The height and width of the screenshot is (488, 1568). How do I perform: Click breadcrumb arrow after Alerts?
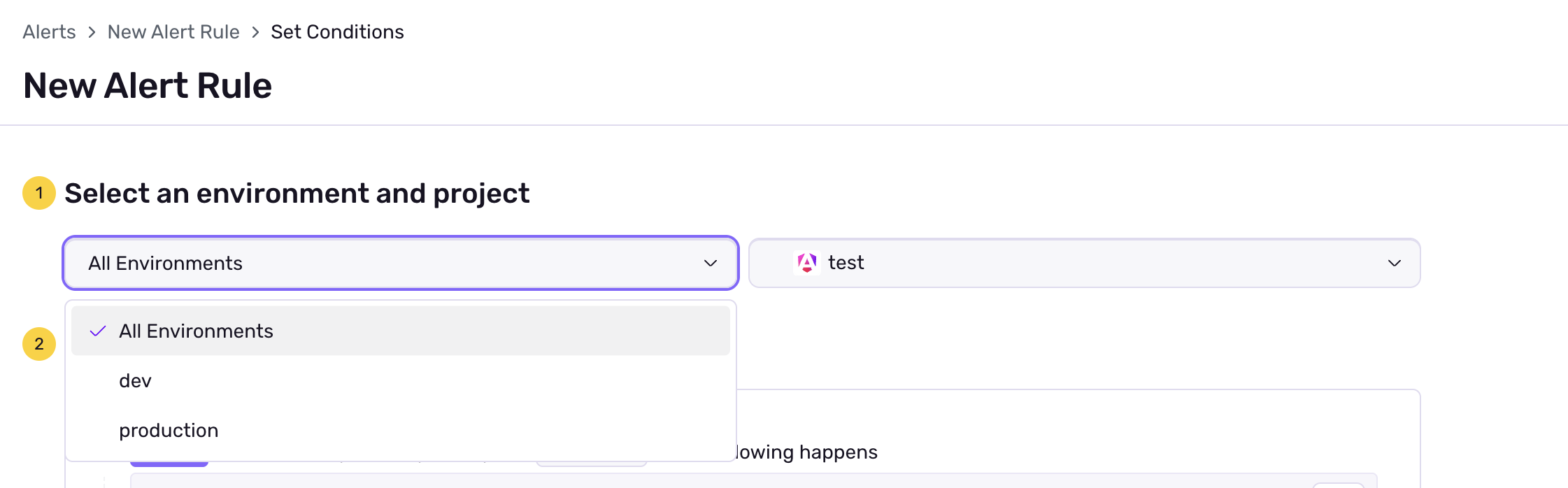(x=92, y=32)
